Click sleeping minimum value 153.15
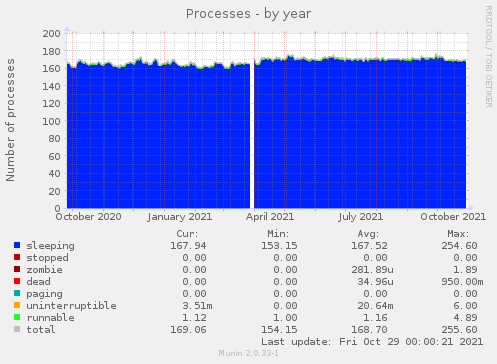The height and width of the screenshot is (364, 497). click(279, 246)
